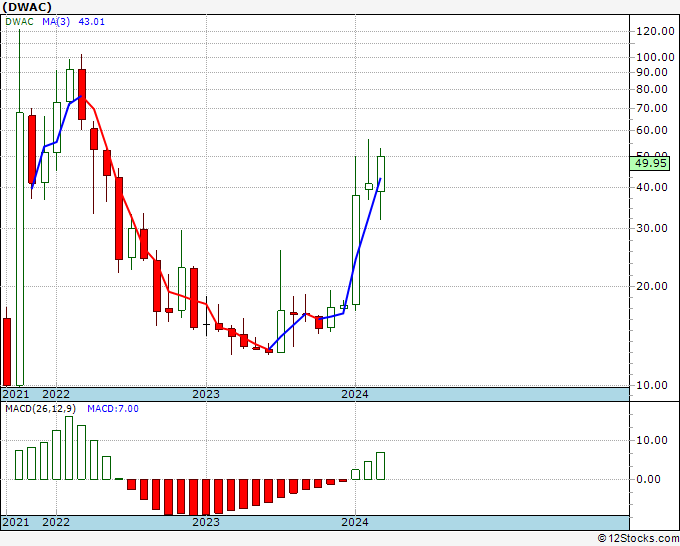Click the MACD(26,12,9) indicator label
Screen dimensions: 680x546
(40, 409)
